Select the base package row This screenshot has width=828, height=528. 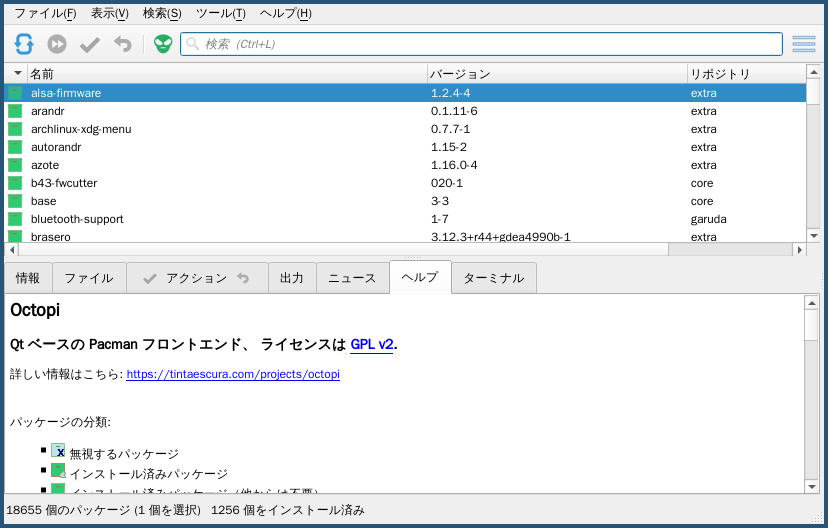tap(406, 201)
